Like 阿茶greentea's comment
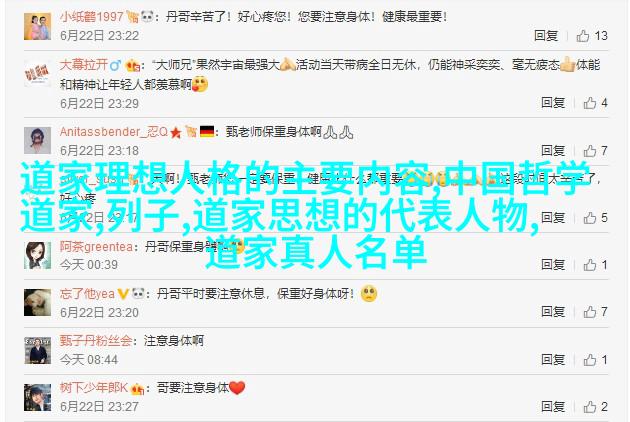This screenshot has height=422, width=630. tap(590, 264)
